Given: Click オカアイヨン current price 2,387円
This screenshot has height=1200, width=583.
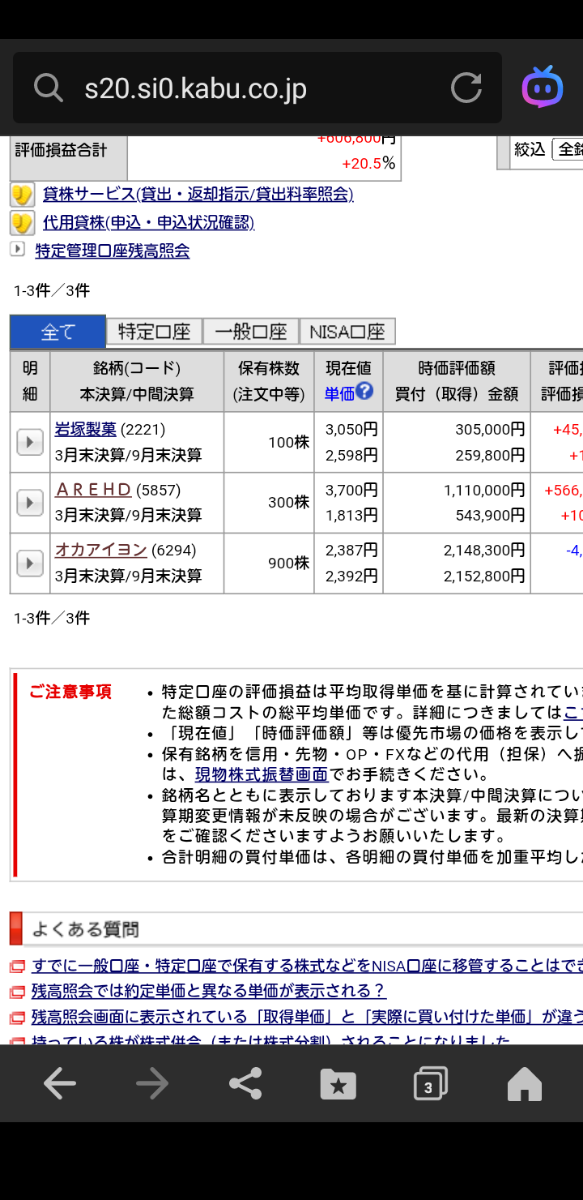Looking at the screenshot, I should (x=351, y=550).
